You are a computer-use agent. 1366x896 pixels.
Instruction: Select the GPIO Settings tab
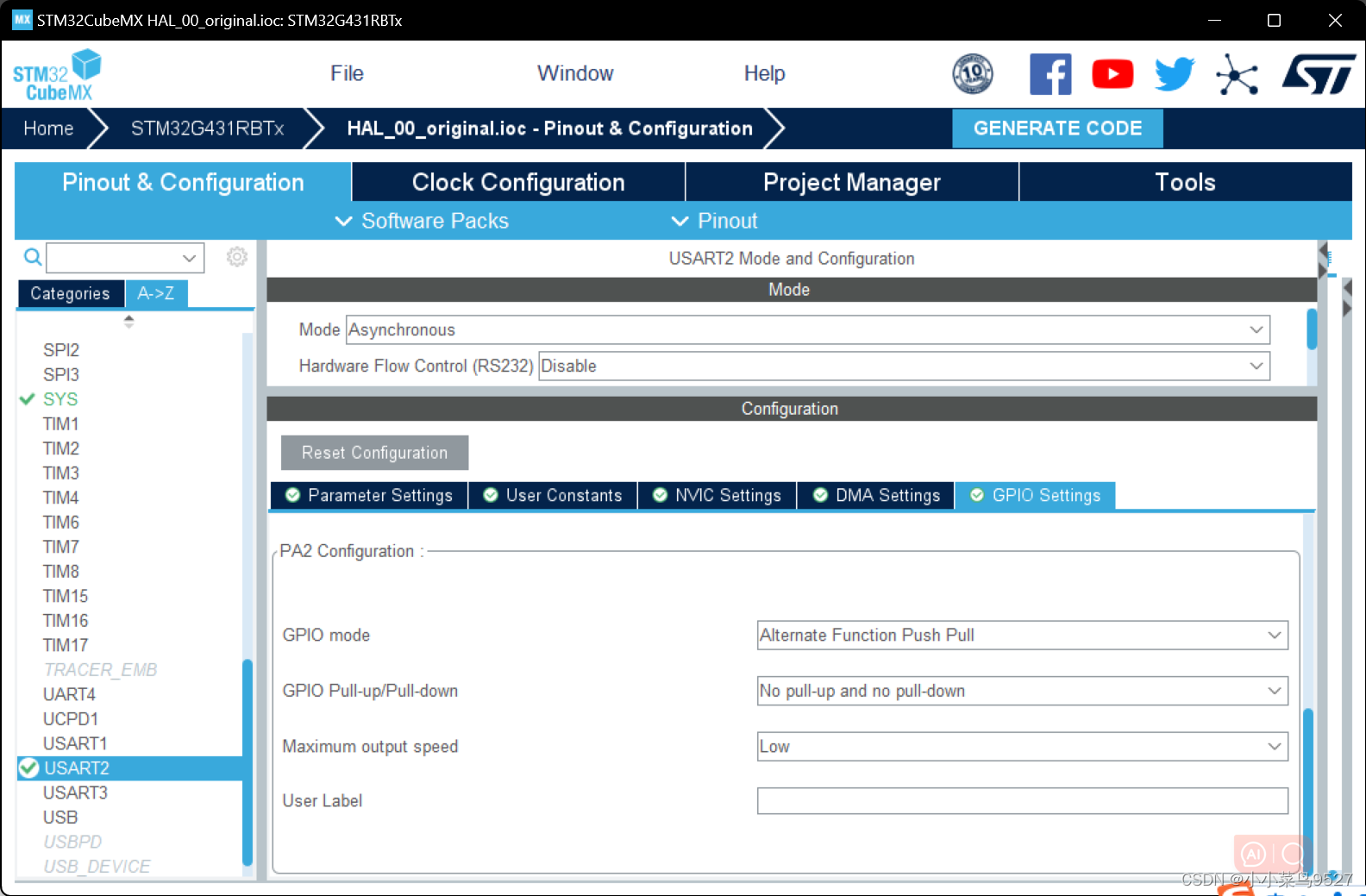coord(1035,495)
